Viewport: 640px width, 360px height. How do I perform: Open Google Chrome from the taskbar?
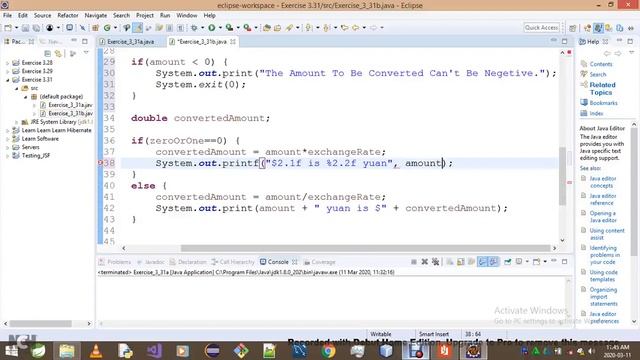[328, 351]
